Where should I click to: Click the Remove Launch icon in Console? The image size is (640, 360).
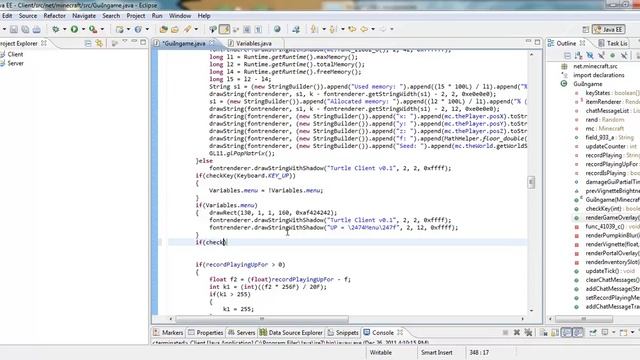coord(517,333)
